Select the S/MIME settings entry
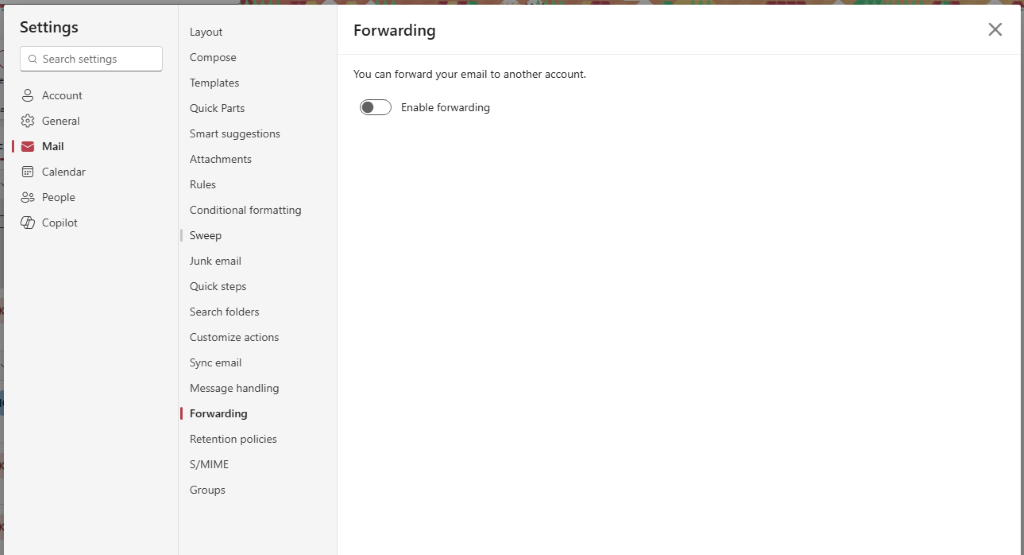The height and width of the screenshot is (555, 1024). coord(209,465)
